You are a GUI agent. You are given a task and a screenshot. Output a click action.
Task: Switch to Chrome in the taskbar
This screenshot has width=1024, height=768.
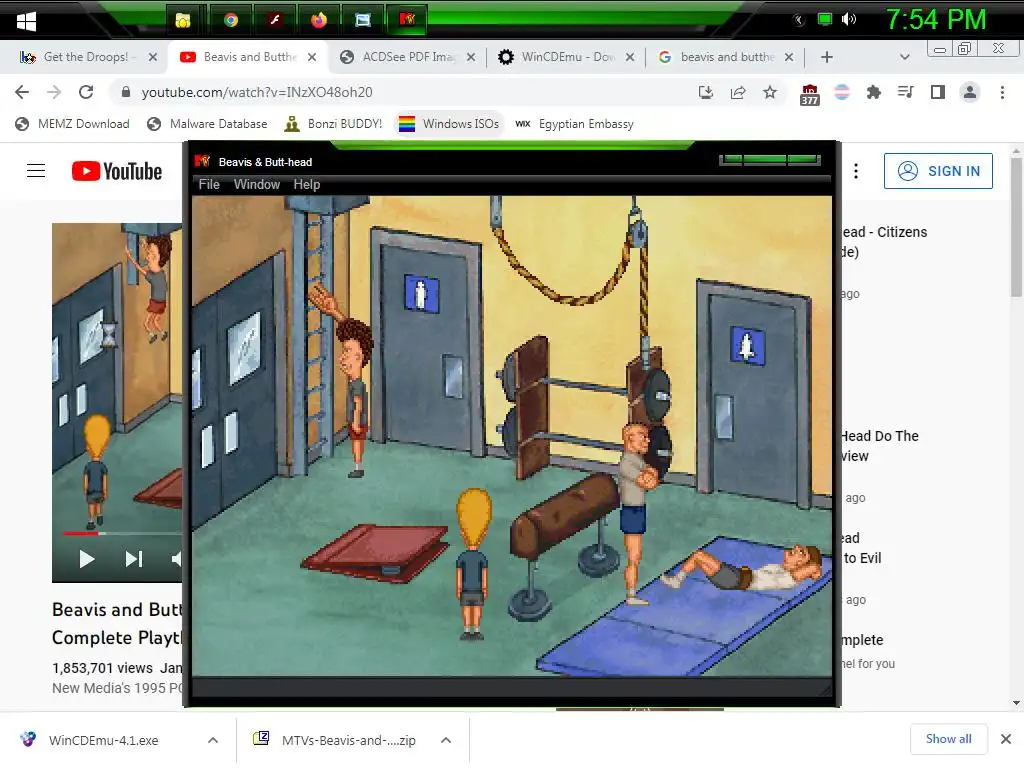click(231, 20)
